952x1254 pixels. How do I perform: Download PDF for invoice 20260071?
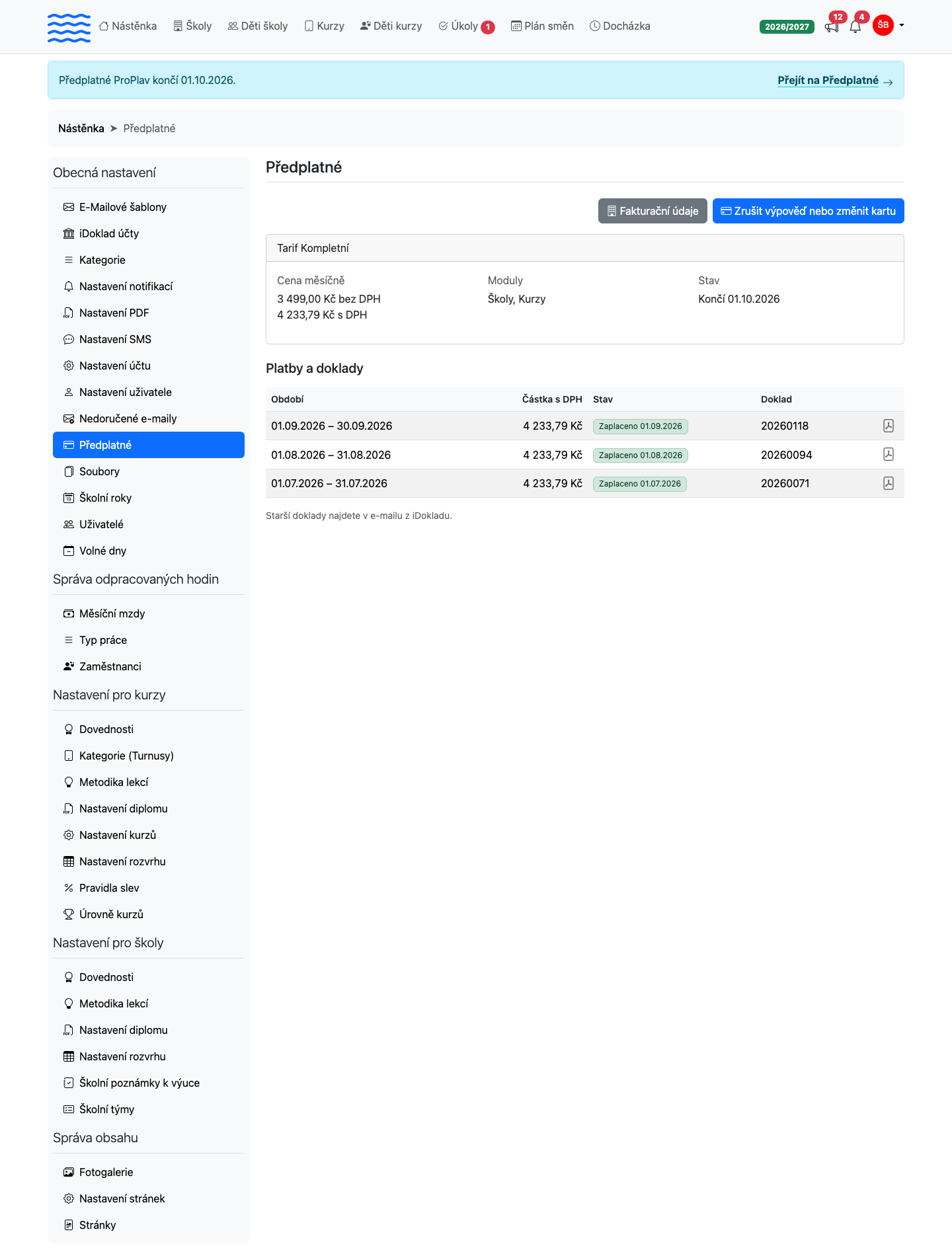tap(889, 483)
